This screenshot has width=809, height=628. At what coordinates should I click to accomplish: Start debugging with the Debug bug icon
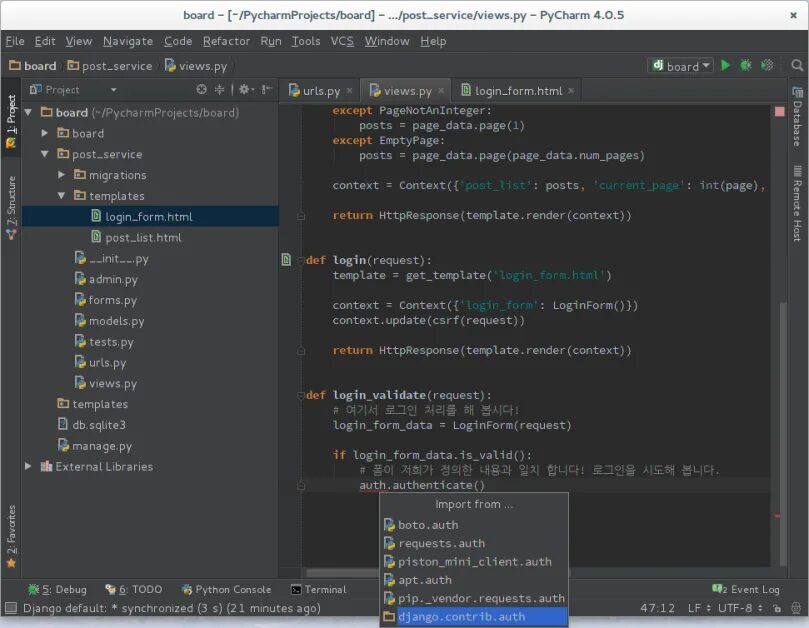click(746, 65)
